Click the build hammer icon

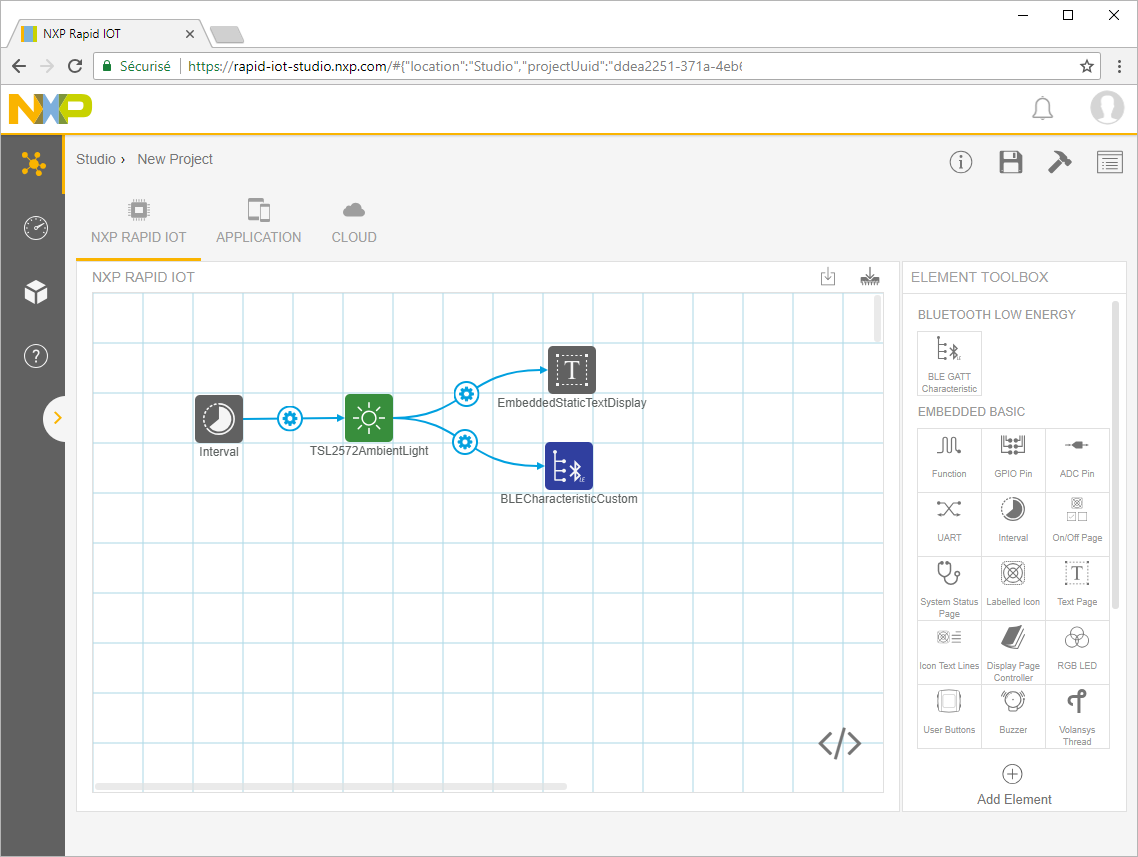click(x=1059, y=162)
